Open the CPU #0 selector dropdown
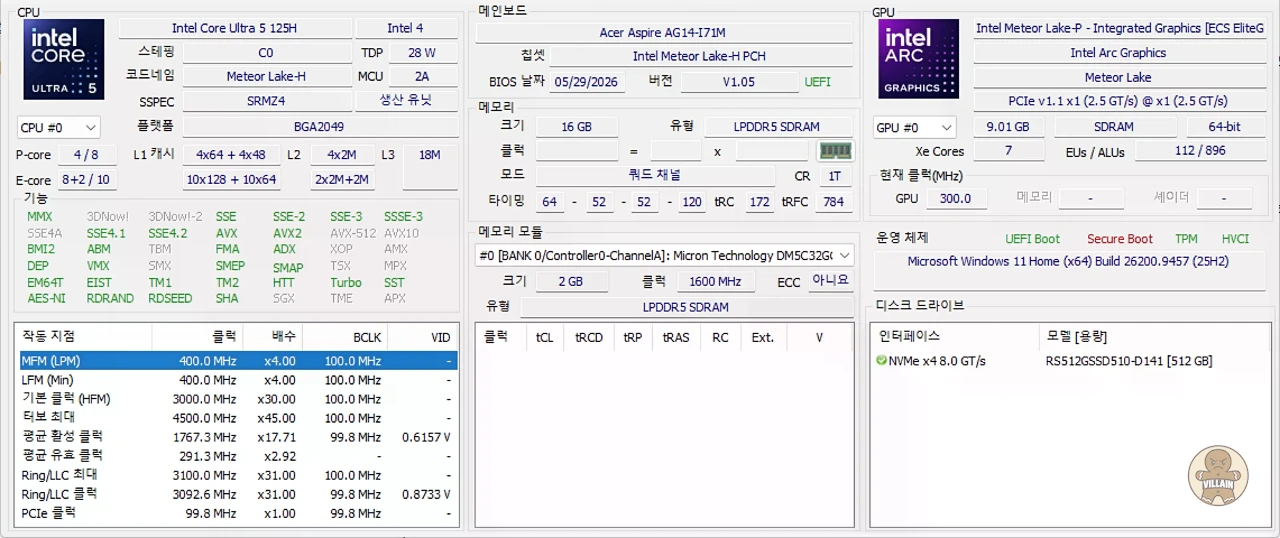Viewport: 1280px width, 538px height. (x=59, y=127)
